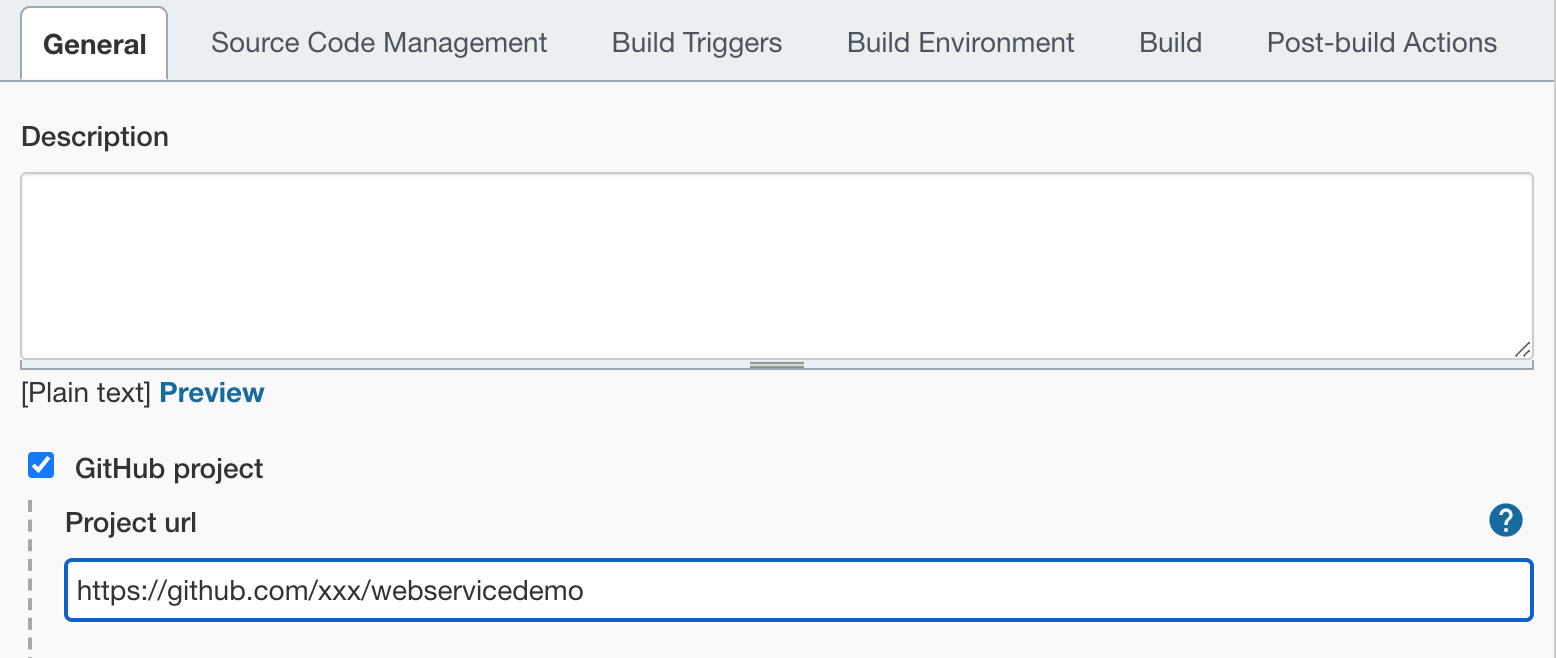Image resolution: width=1556 pixels, height=658 pixels.
Task: Click the Description heading label
Action: tap(95, 137)
